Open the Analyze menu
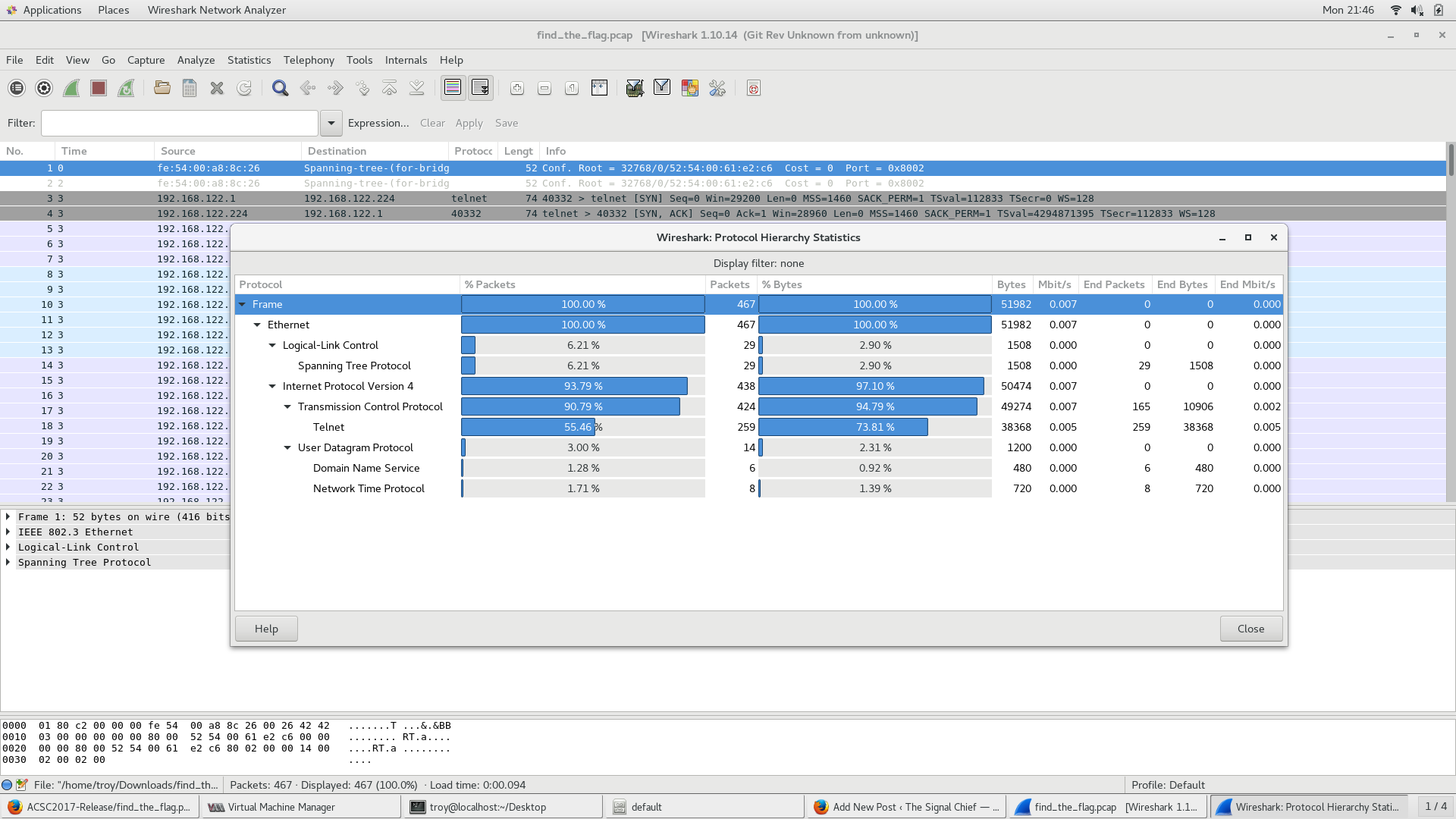The height and width of the screenshot is (819, 1456). (196, 60)
